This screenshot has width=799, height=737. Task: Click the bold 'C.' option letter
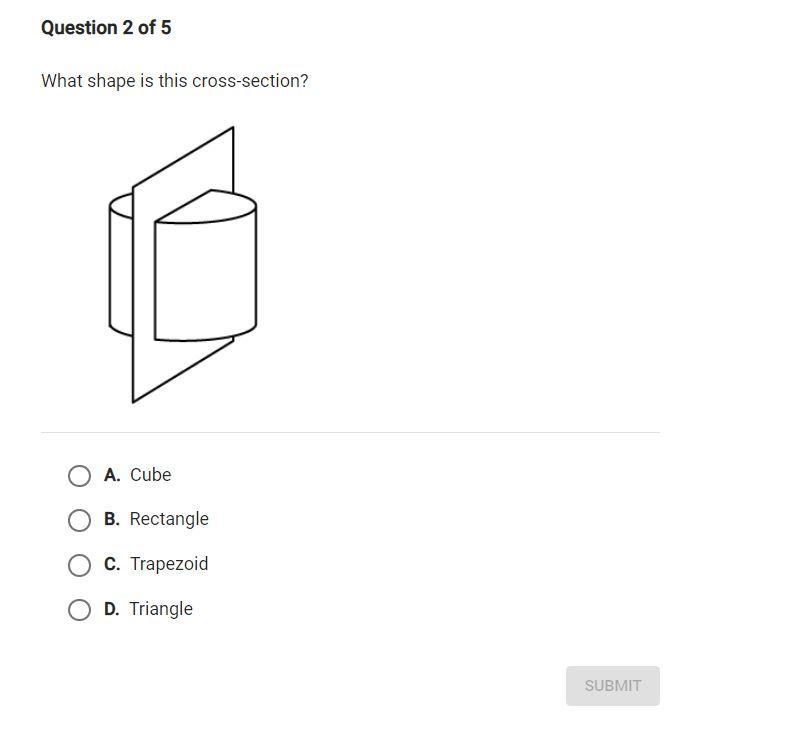(112, 564)
